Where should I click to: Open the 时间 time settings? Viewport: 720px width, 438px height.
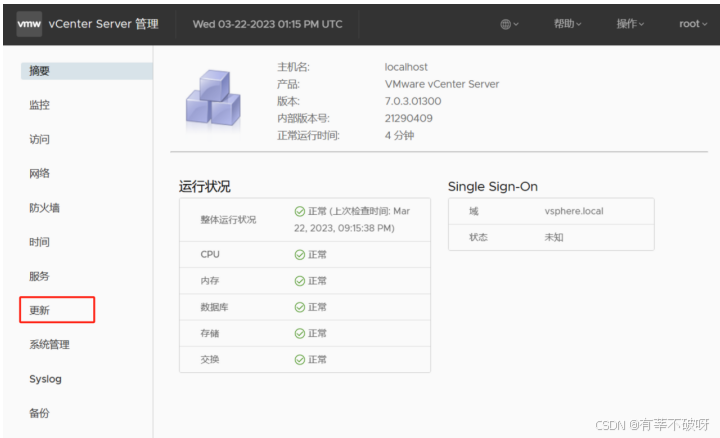coord(39,242)
